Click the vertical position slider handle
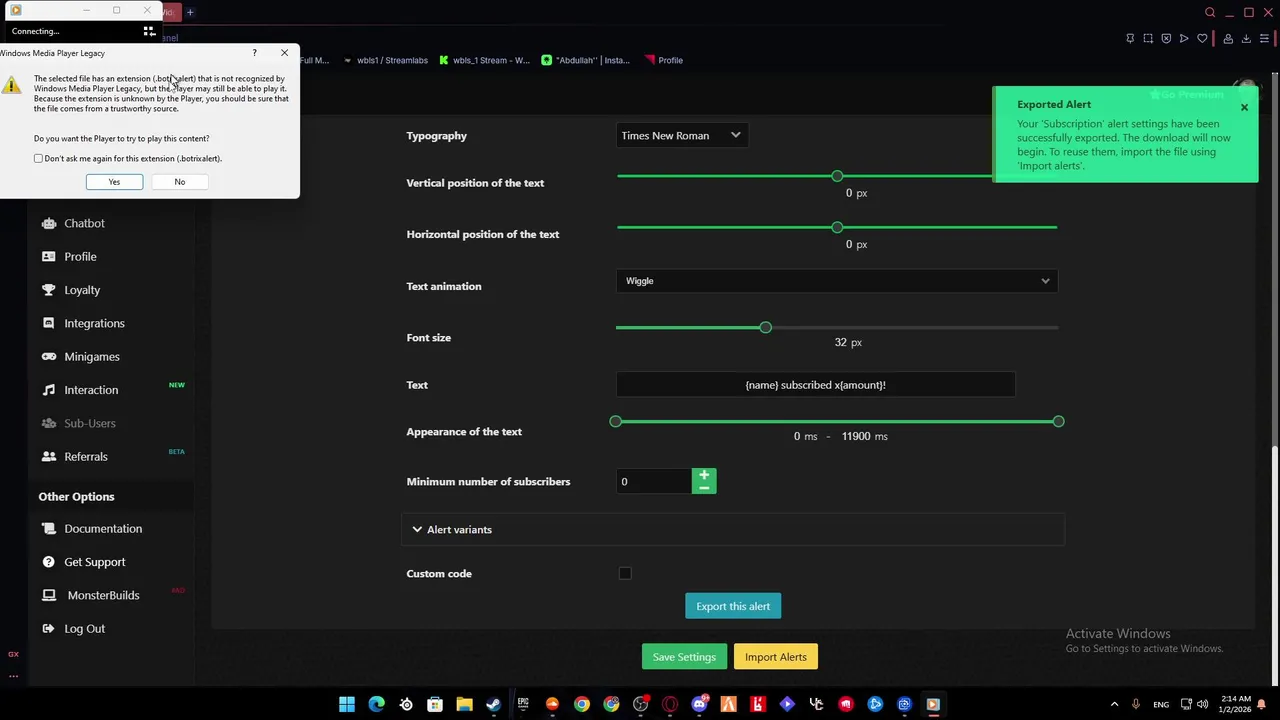 (837, 176)
